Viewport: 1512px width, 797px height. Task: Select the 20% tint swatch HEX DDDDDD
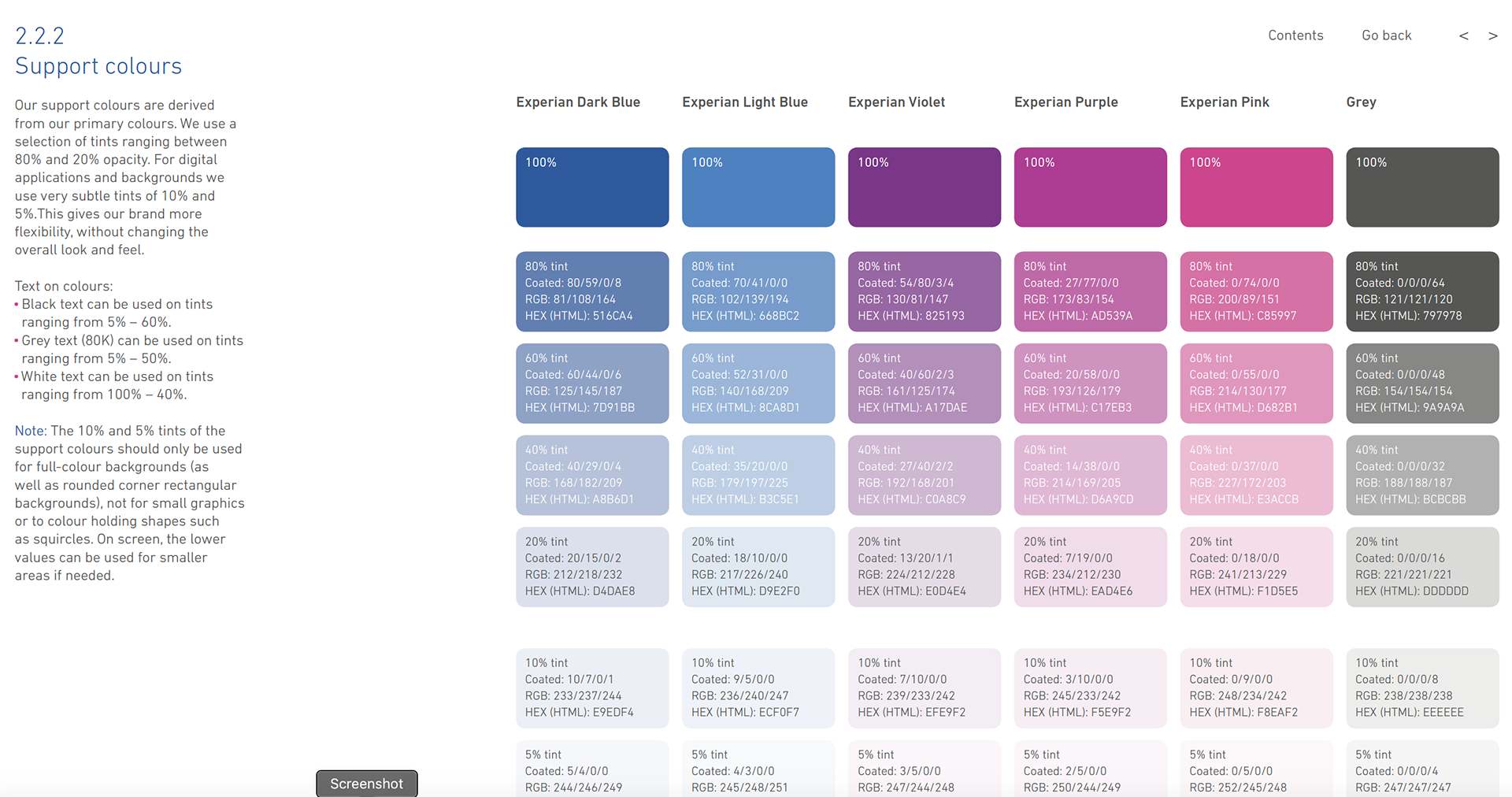pos(1423,567)
